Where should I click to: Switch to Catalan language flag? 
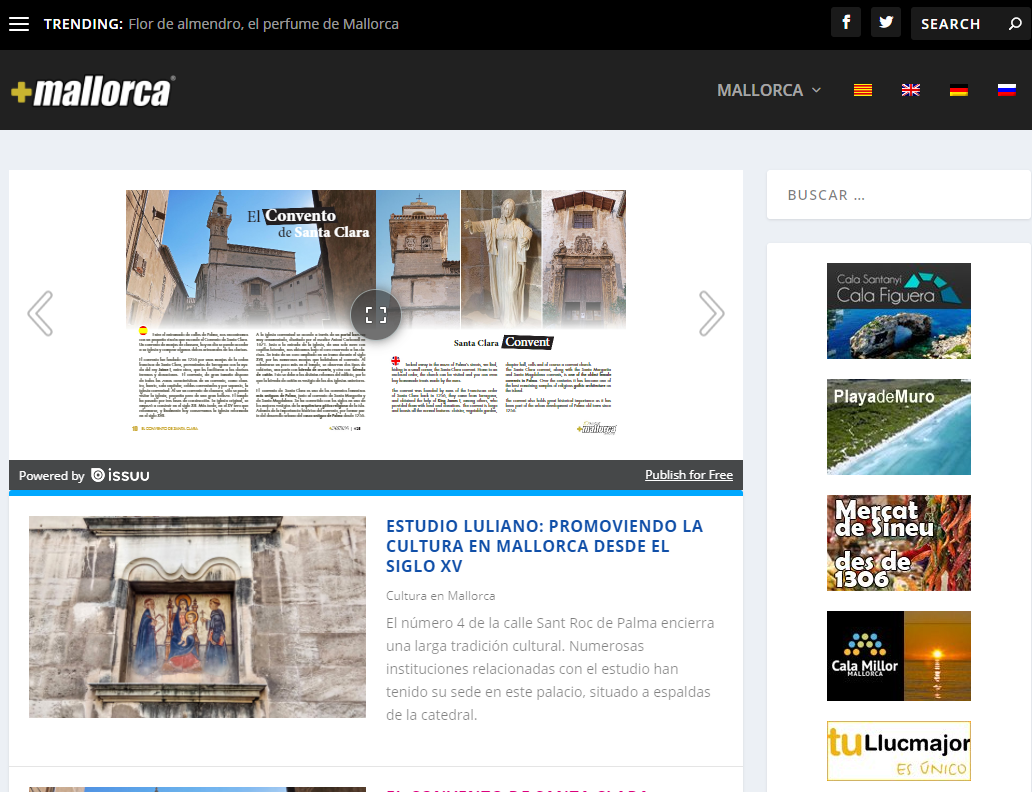click(863, 90)
